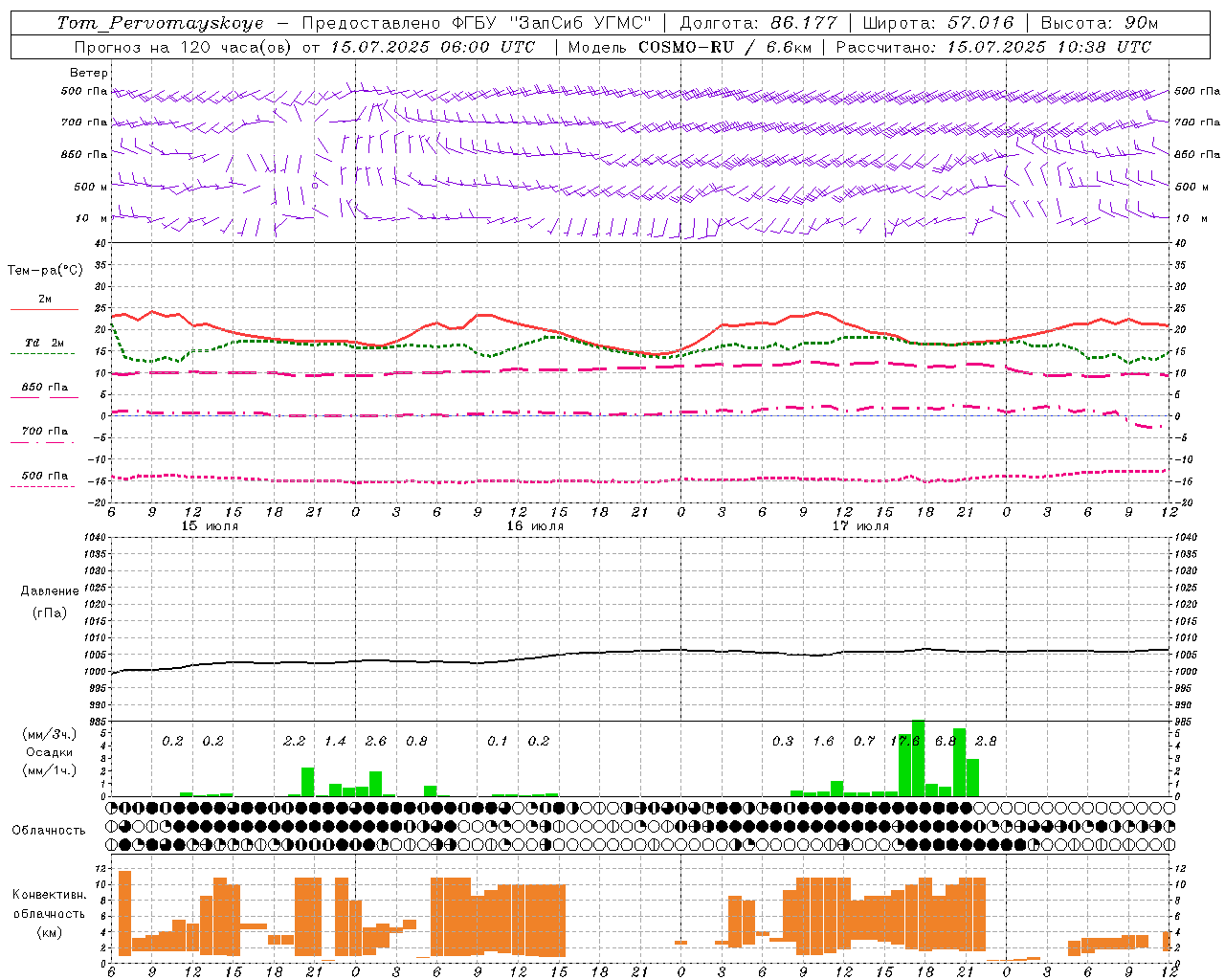
Task: Click the model name "COSMO-RU / 6.6км"
Action: [725, 47]
